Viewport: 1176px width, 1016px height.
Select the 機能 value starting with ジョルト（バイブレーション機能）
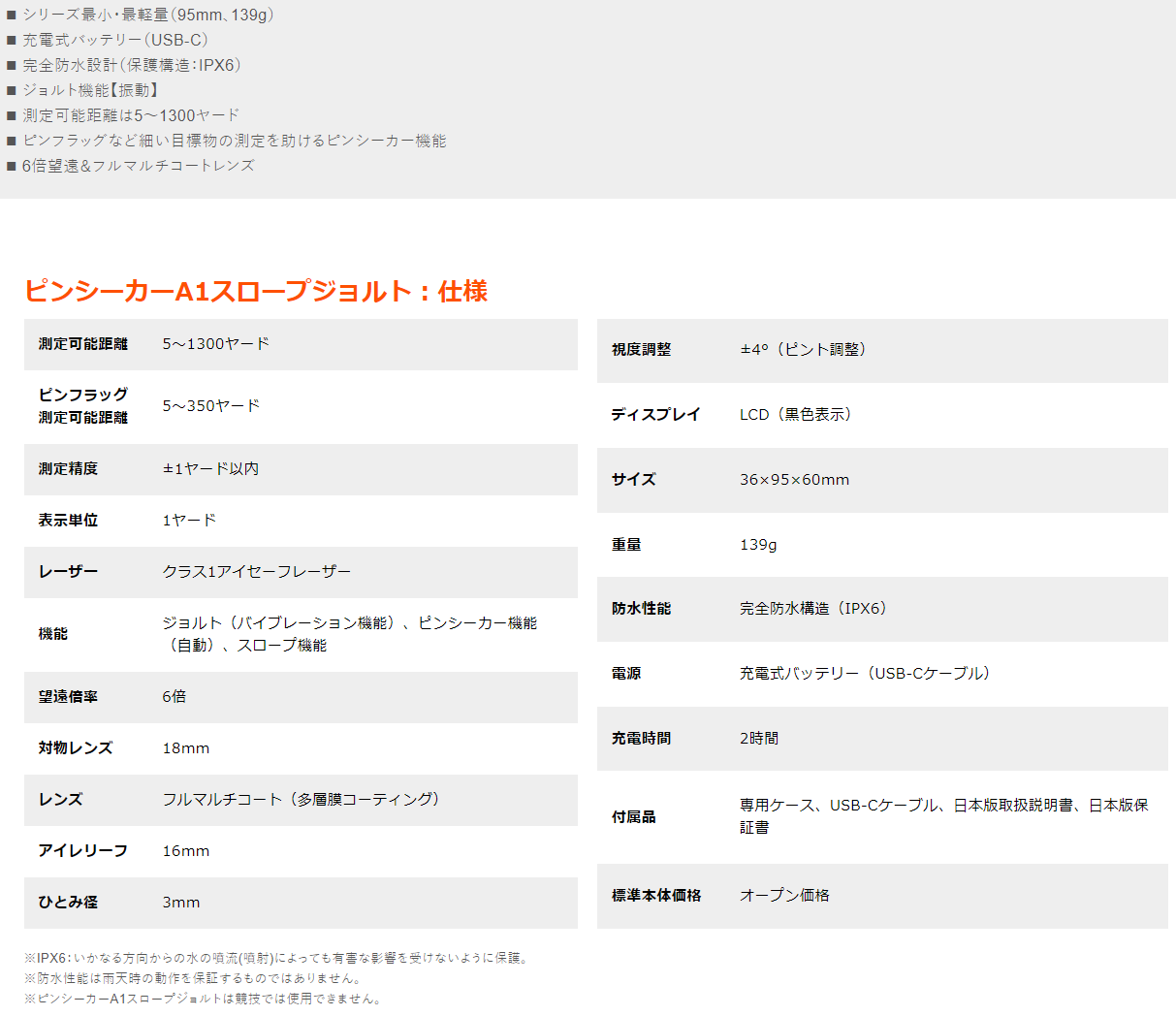point(350,634)
